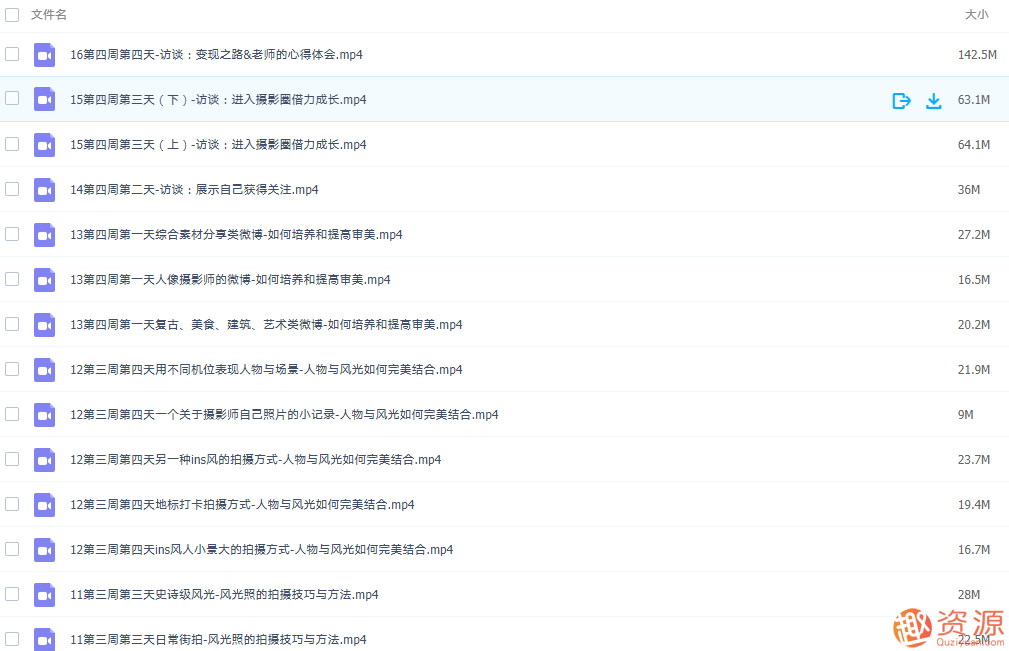Check the checkbox beside 13第四周第一天复古、美食、建筑 file
The image size is (1009, 651).
point(11,325)
